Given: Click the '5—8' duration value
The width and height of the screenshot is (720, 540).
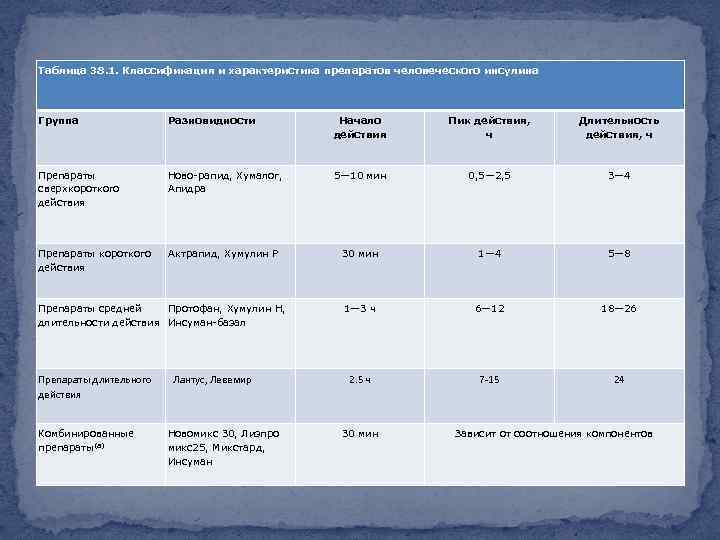Looking at the screenshot, I should (619, 253).
